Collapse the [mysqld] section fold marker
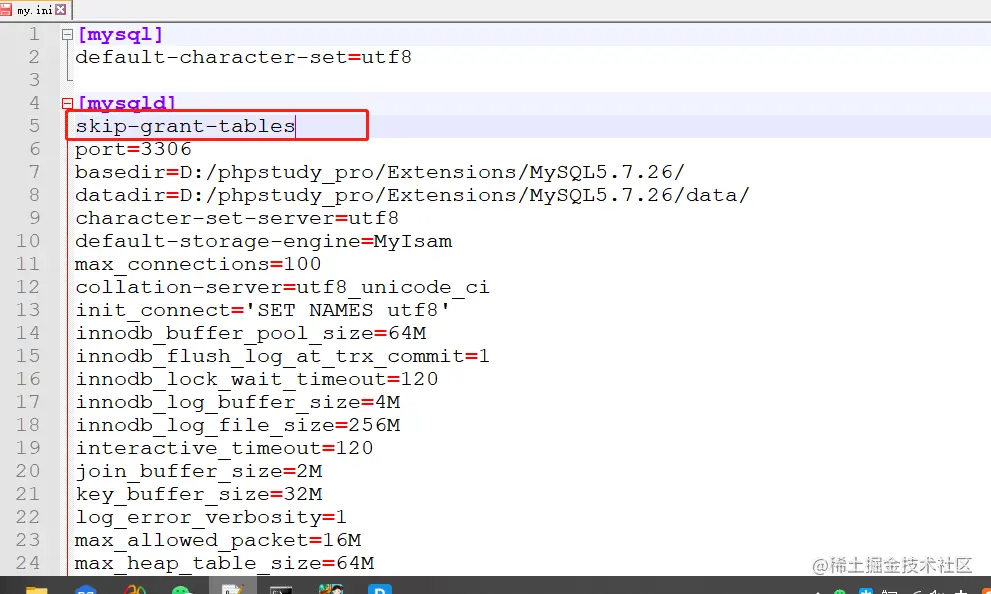 click(x=68, y=103)
